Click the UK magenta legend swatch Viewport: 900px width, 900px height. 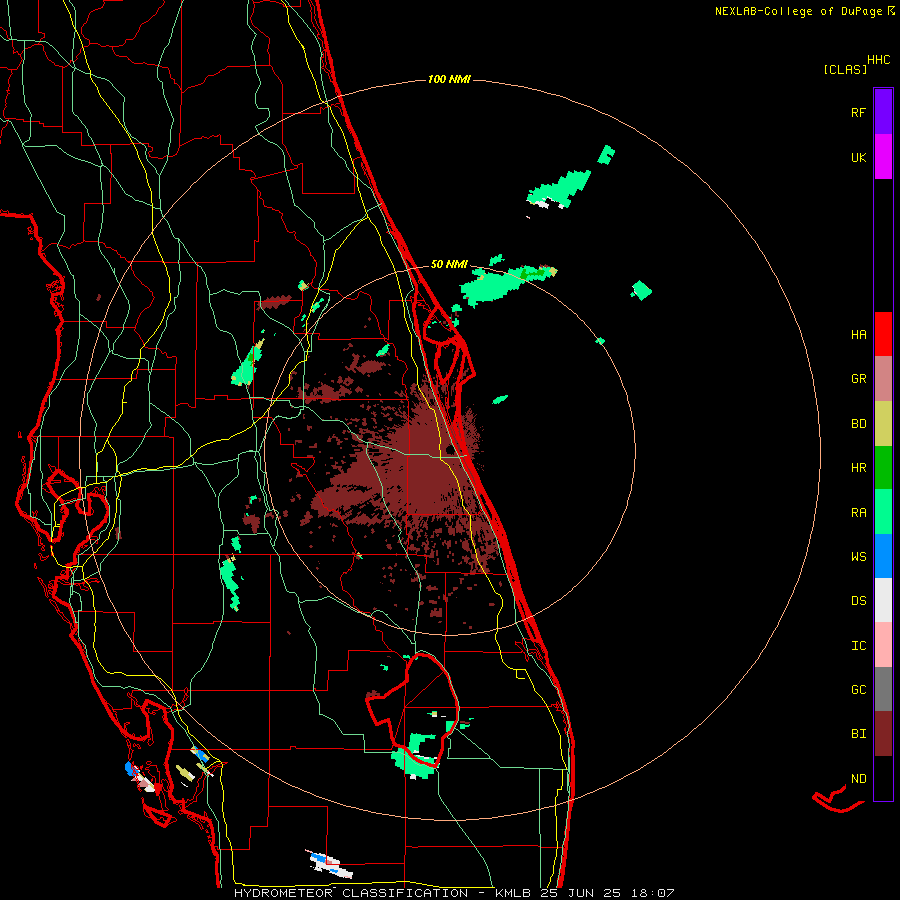tap(883, 157)
